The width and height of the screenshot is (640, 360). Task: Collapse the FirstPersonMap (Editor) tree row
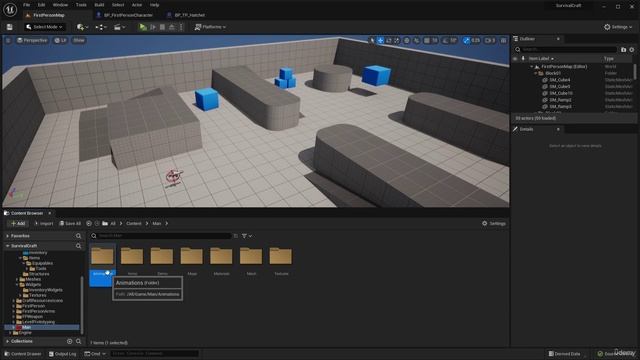click(532, 66)
